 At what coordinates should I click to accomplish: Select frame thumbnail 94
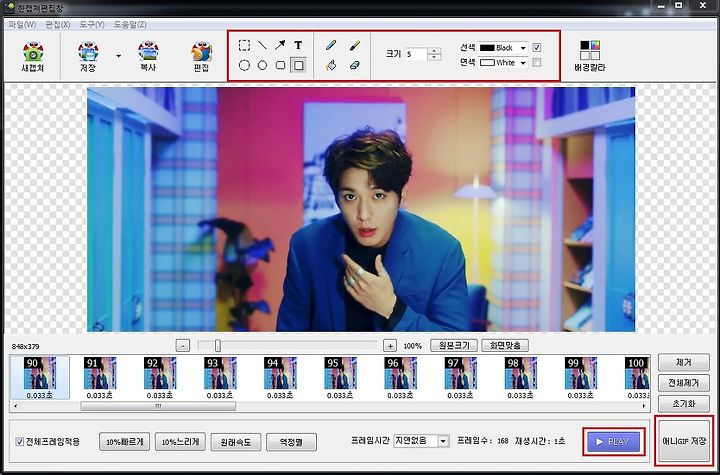click(280, 377)
